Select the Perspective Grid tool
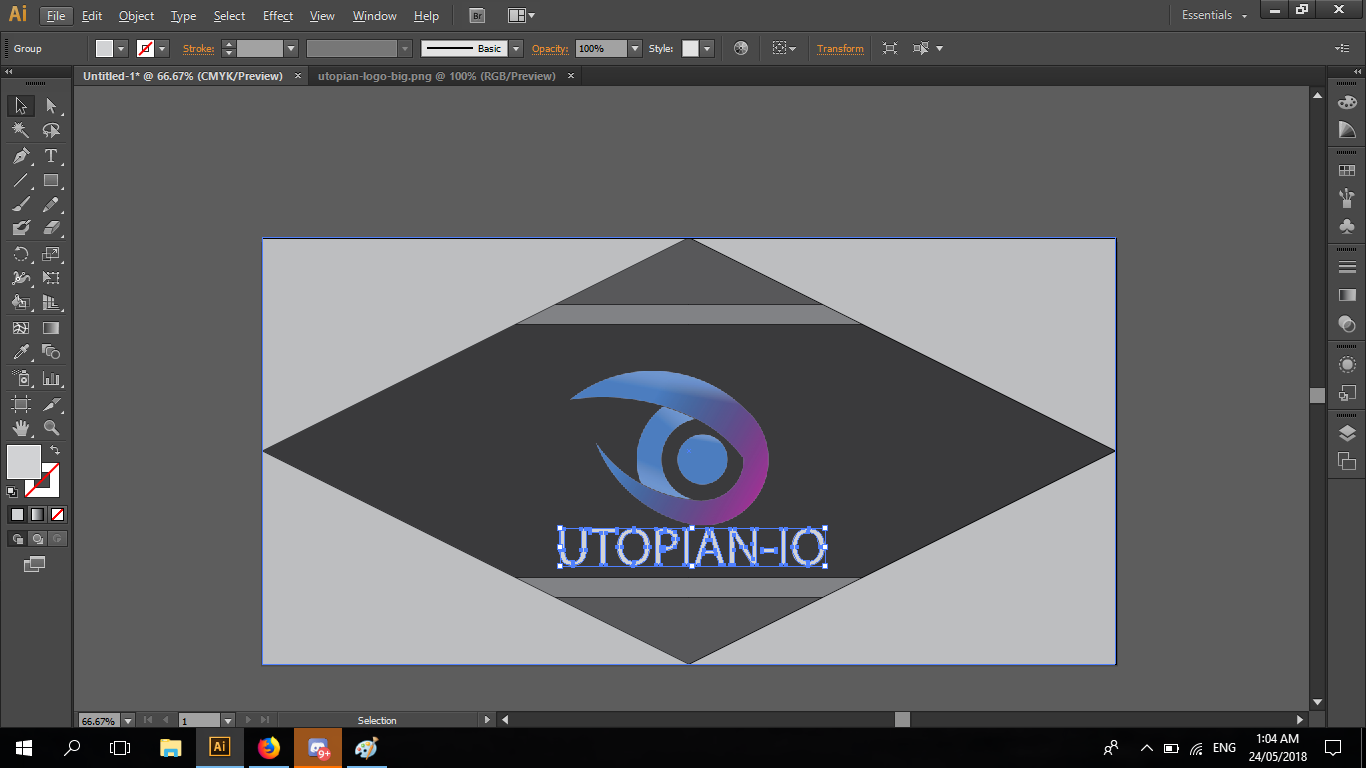 point(51,303)
